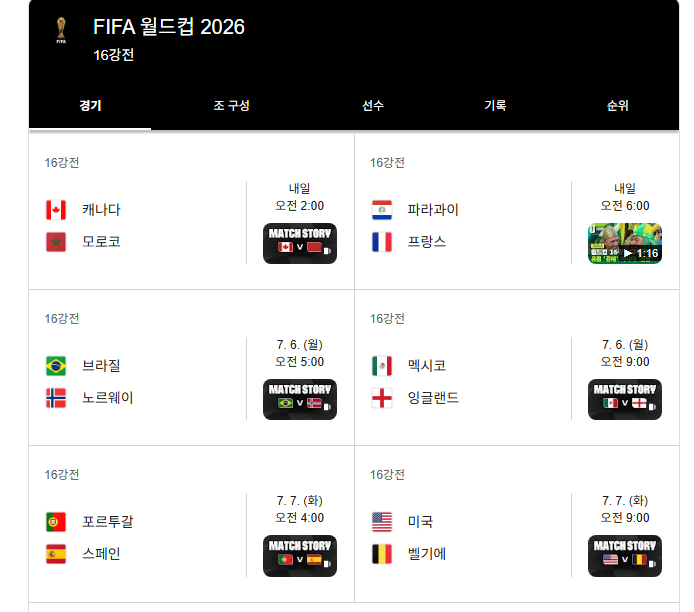
Task: Play the Paraguay France 1:16 video
Action: [x=625, y=243]
